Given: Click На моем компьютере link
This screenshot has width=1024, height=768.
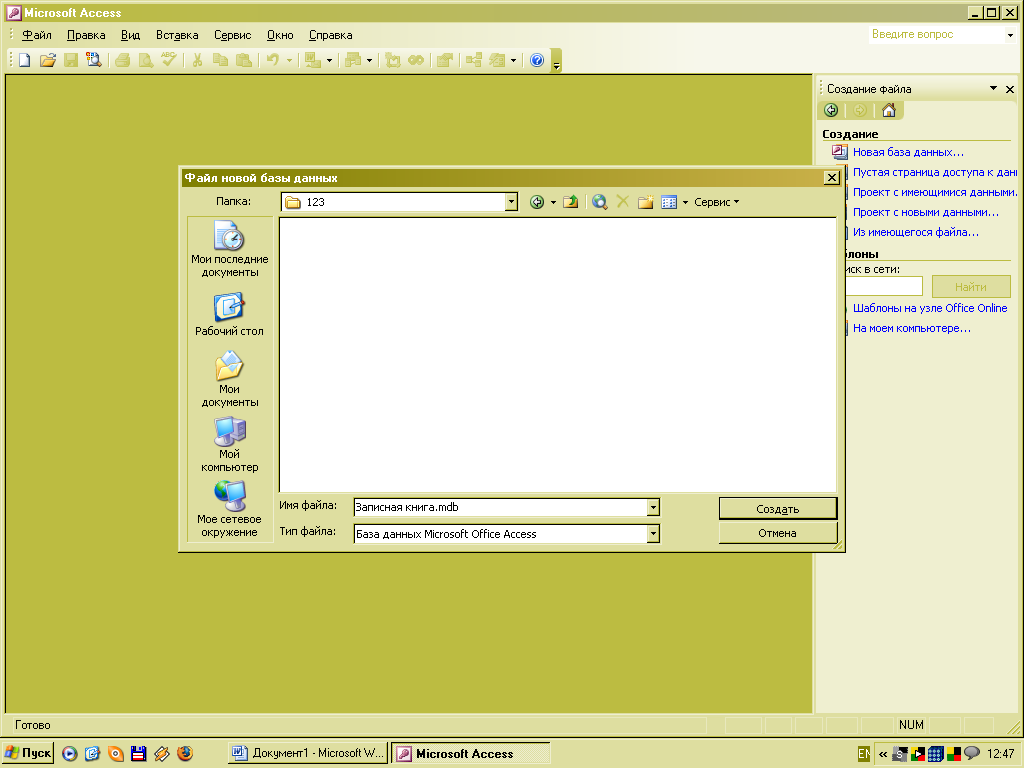Looking at the screenshot, I should pyautogui.click(x=912, y=328).
